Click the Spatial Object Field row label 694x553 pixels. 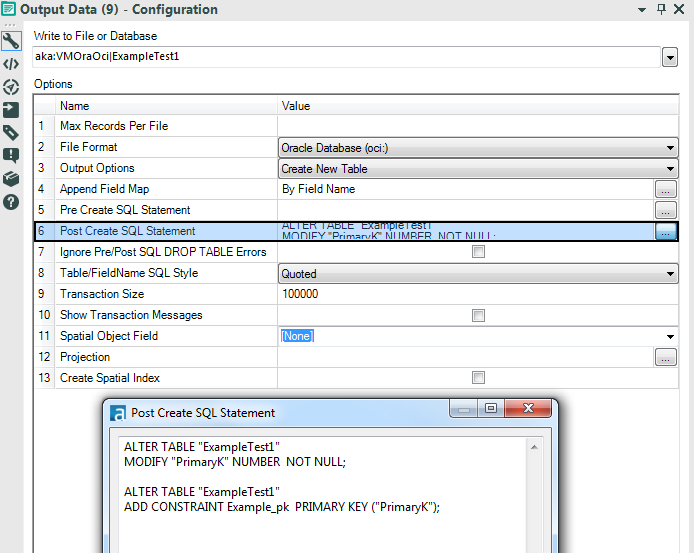(109, 336)
